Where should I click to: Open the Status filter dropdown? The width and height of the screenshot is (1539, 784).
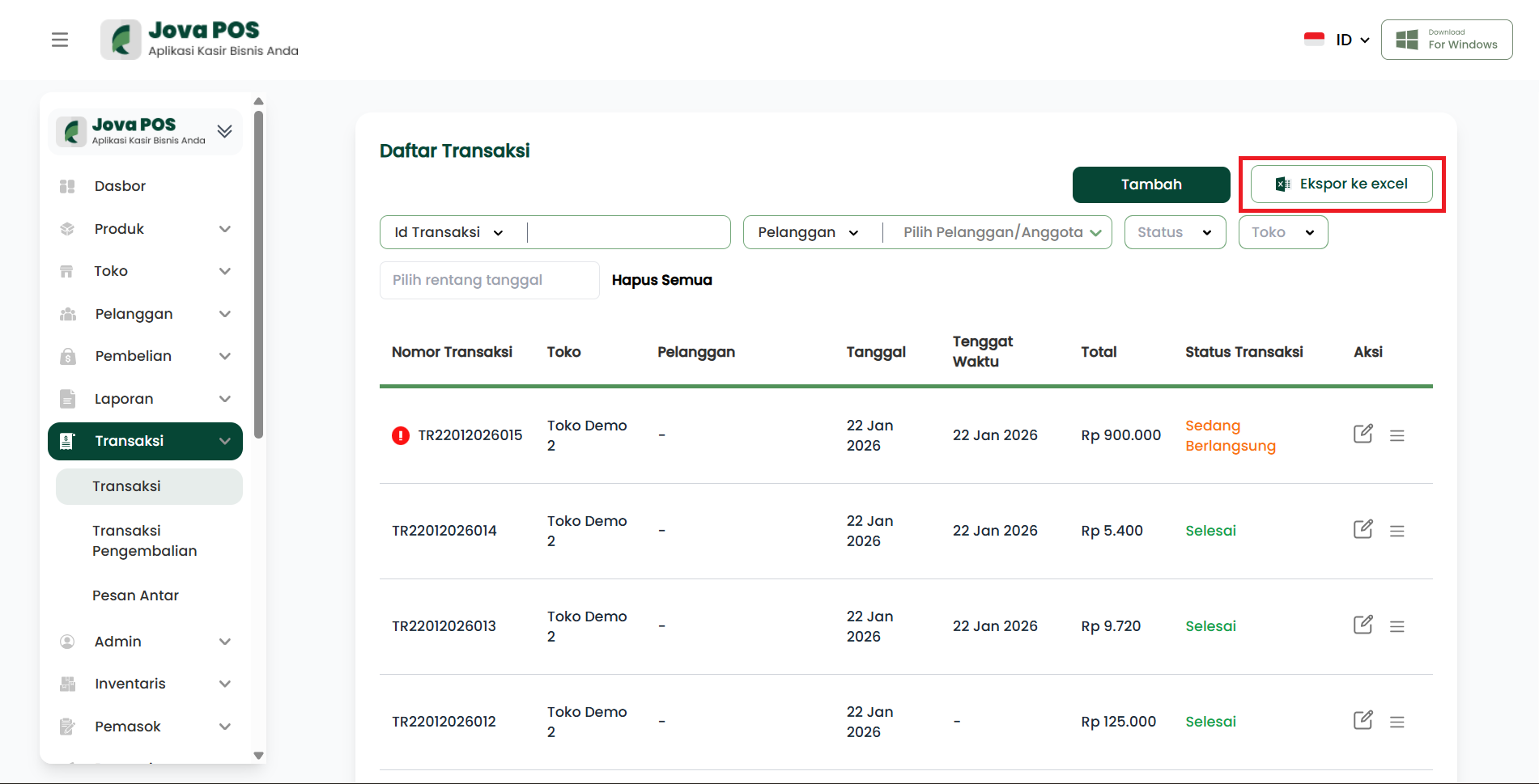pyautogui.click(x=1174, y=232)
